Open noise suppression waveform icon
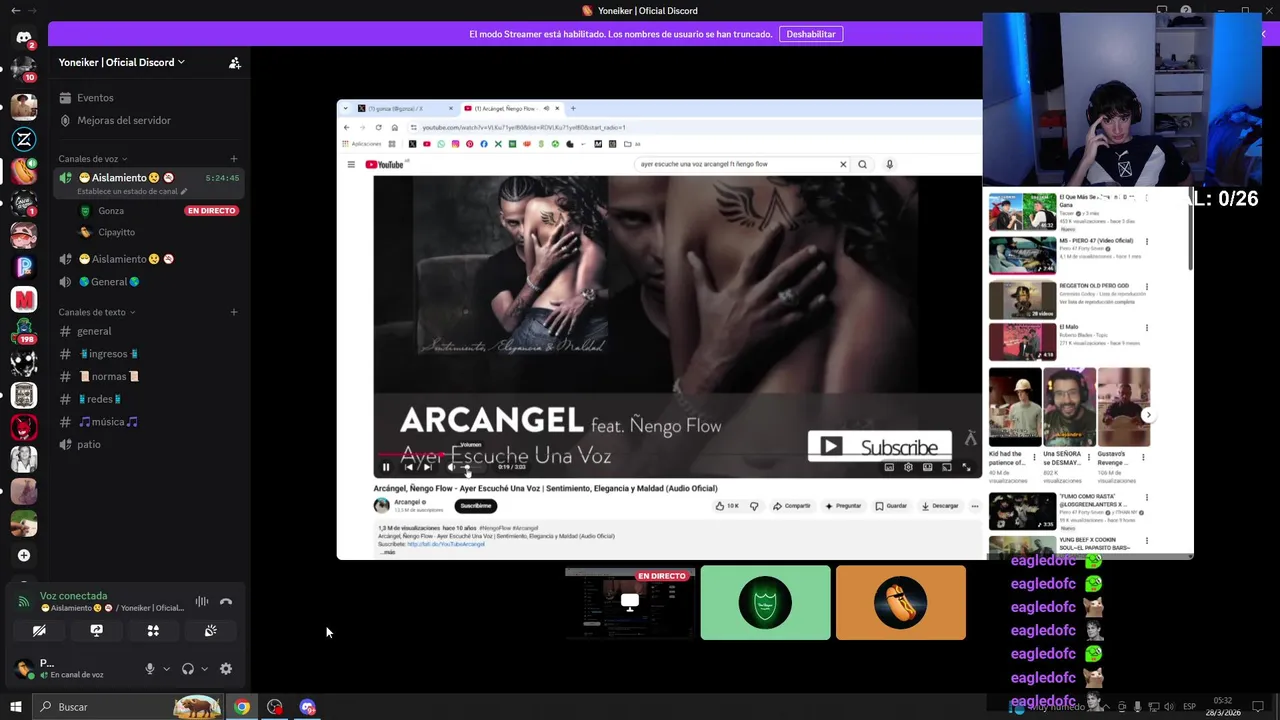The image size is (1280, 720). click(202, 602)
